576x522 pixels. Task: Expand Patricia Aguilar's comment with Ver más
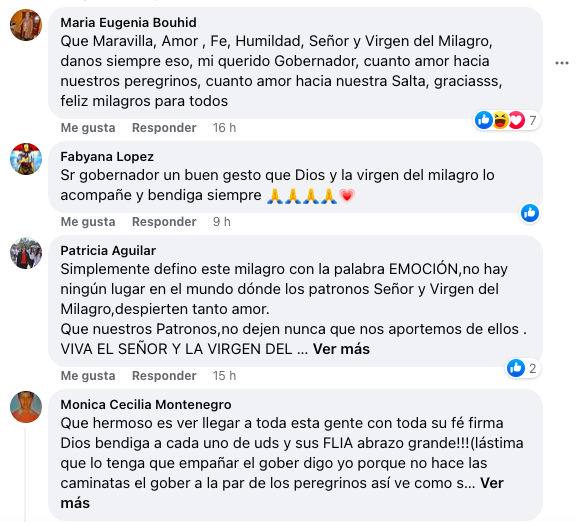[341, 349]
